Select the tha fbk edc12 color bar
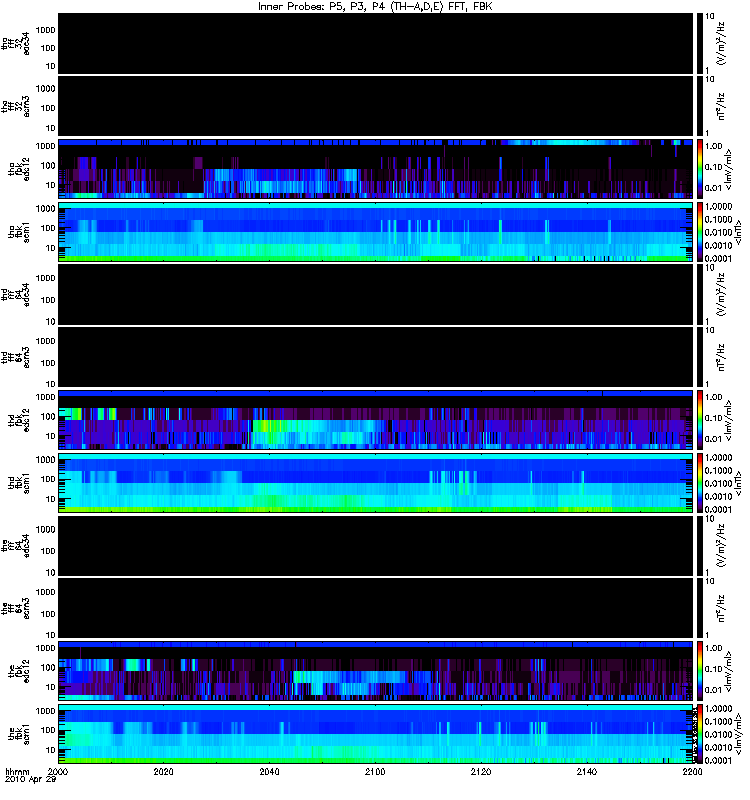The width and height of the screenshot is (750, 800). pyautogui.click(x=699, y=168)
